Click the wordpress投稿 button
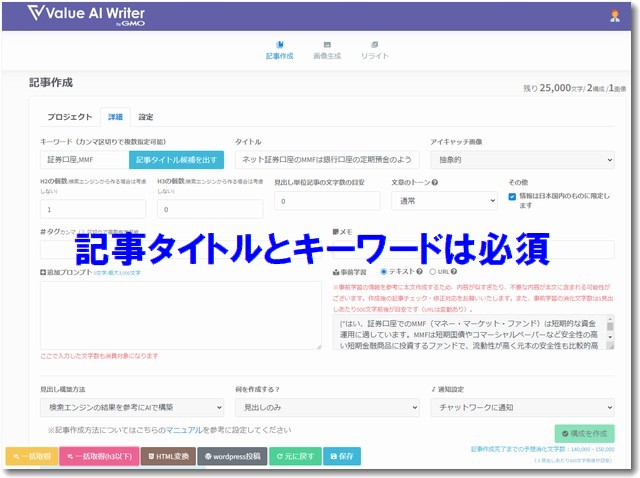Image resolution: width=640 pixels, height=478 pixels. tap(232, 456)
